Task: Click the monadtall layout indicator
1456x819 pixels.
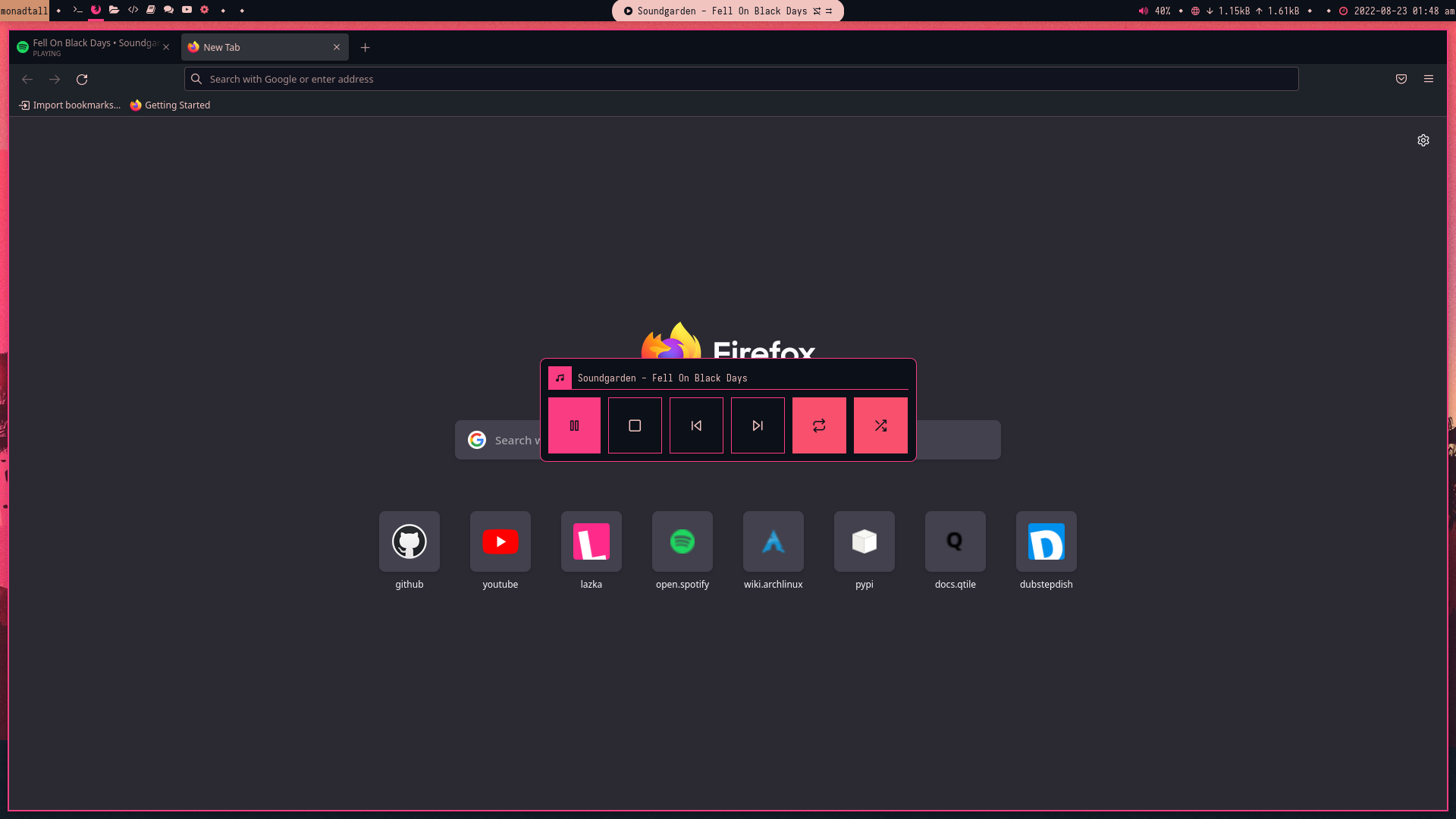Action: tap(24, 11)
